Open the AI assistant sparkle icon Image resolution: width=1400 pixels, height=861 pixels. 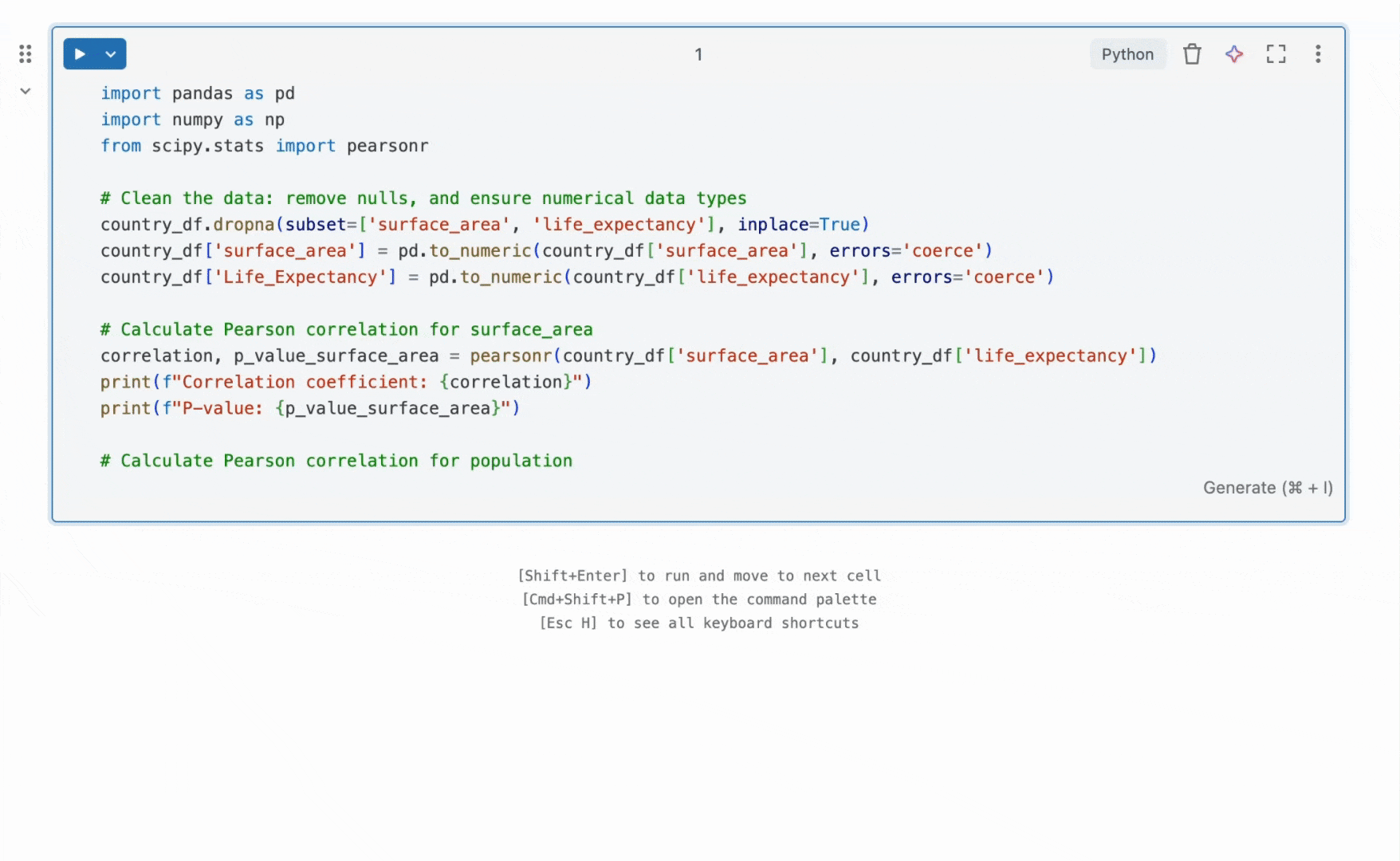(x=1234, y=53)
